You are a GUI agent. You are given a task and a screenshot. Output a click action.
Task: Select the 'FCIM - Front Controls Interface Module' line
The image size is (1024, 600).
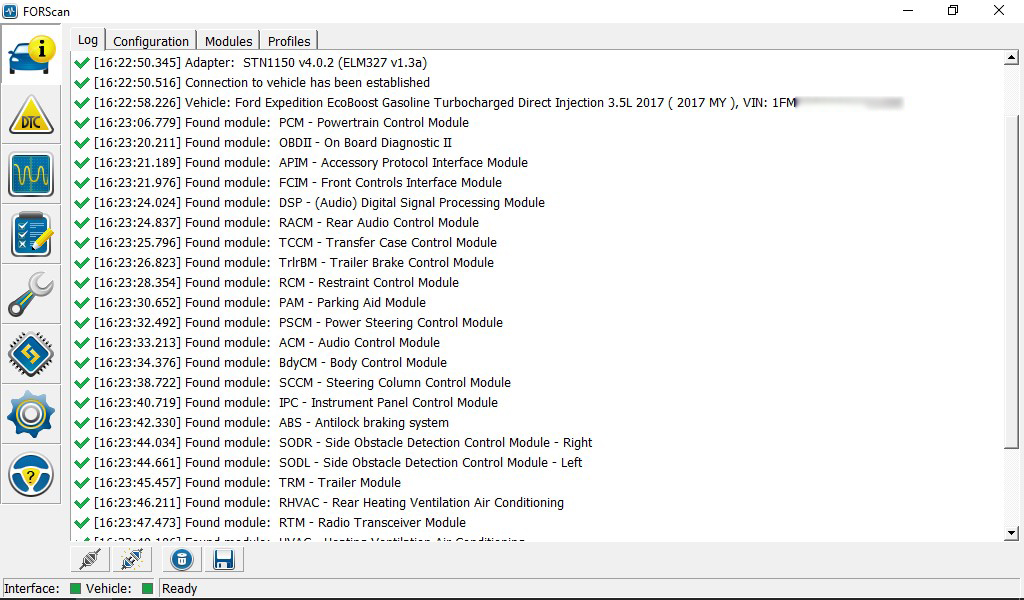pos(288,183)
